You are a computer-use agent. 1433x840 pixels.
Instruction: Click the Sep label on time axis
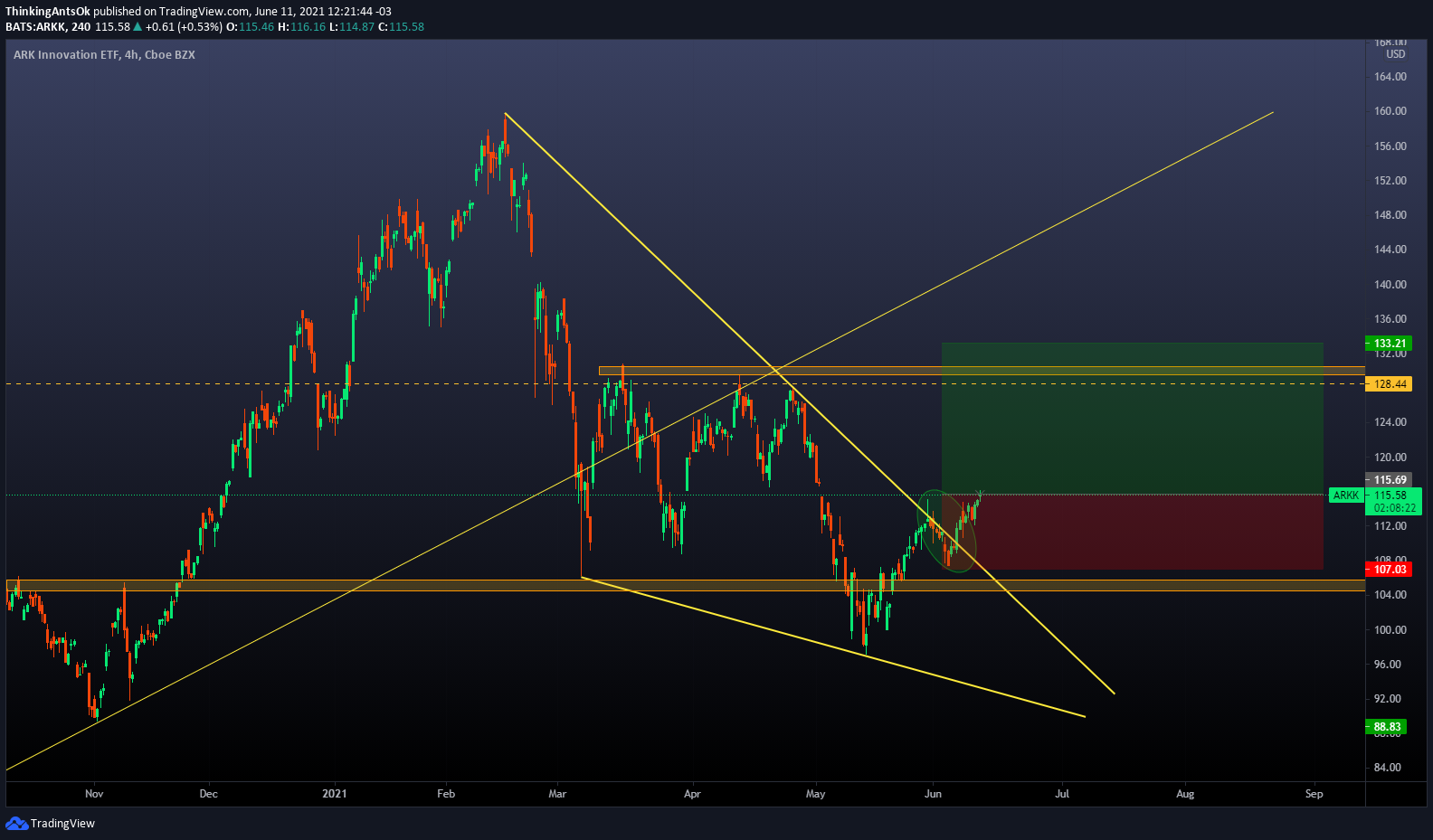pyautogui.click(x=1314, y=794)
